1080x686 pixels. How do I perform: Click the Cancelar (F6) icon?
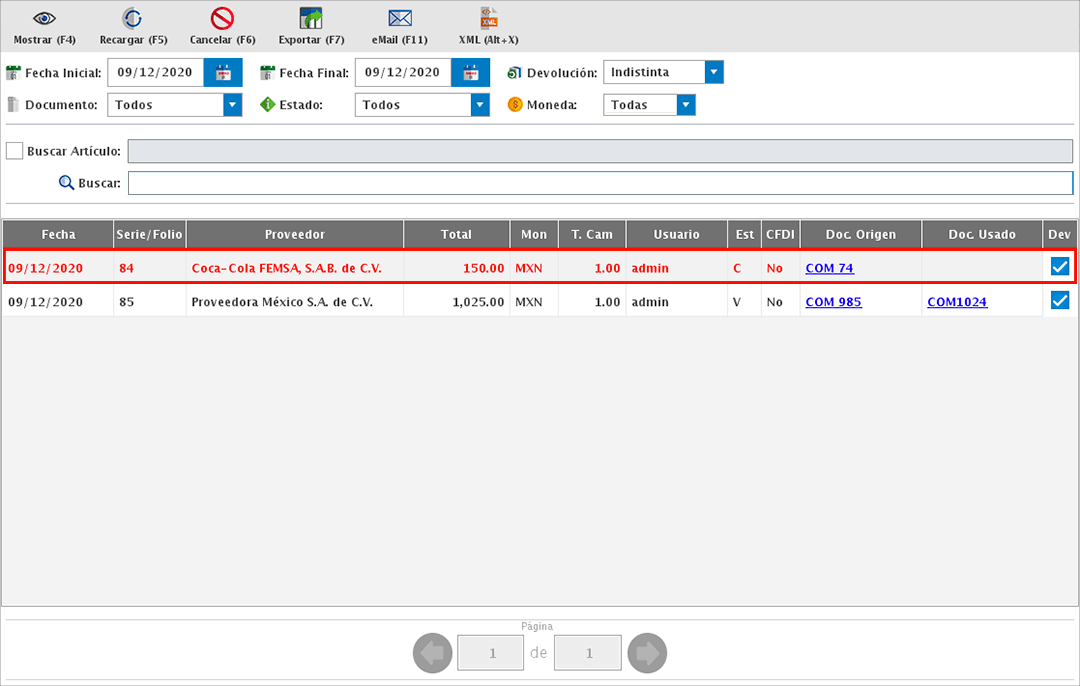point(222,19)
